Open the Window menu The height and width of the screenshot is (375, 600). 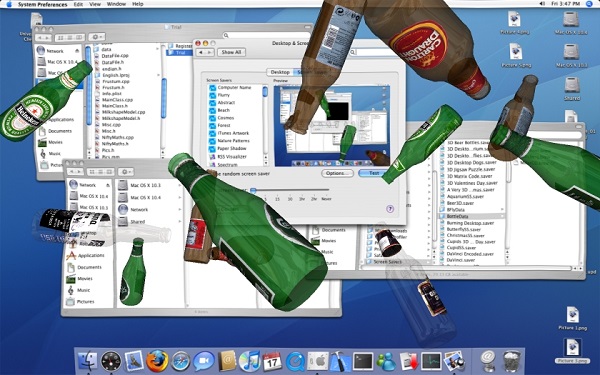click(116, 4)
